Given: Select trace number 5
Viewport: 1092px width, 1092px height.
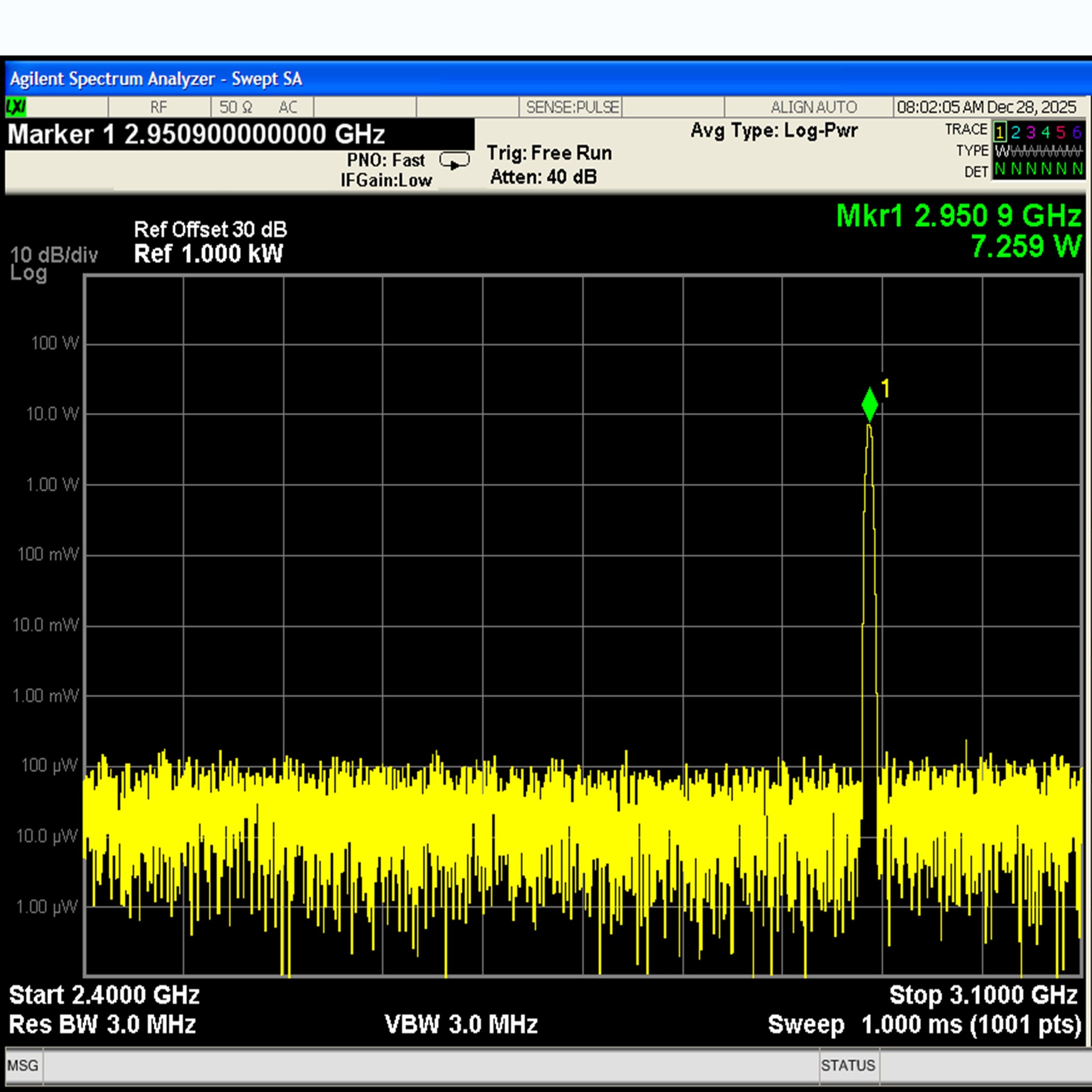Looking at the screenshot, I should 1060,133.
